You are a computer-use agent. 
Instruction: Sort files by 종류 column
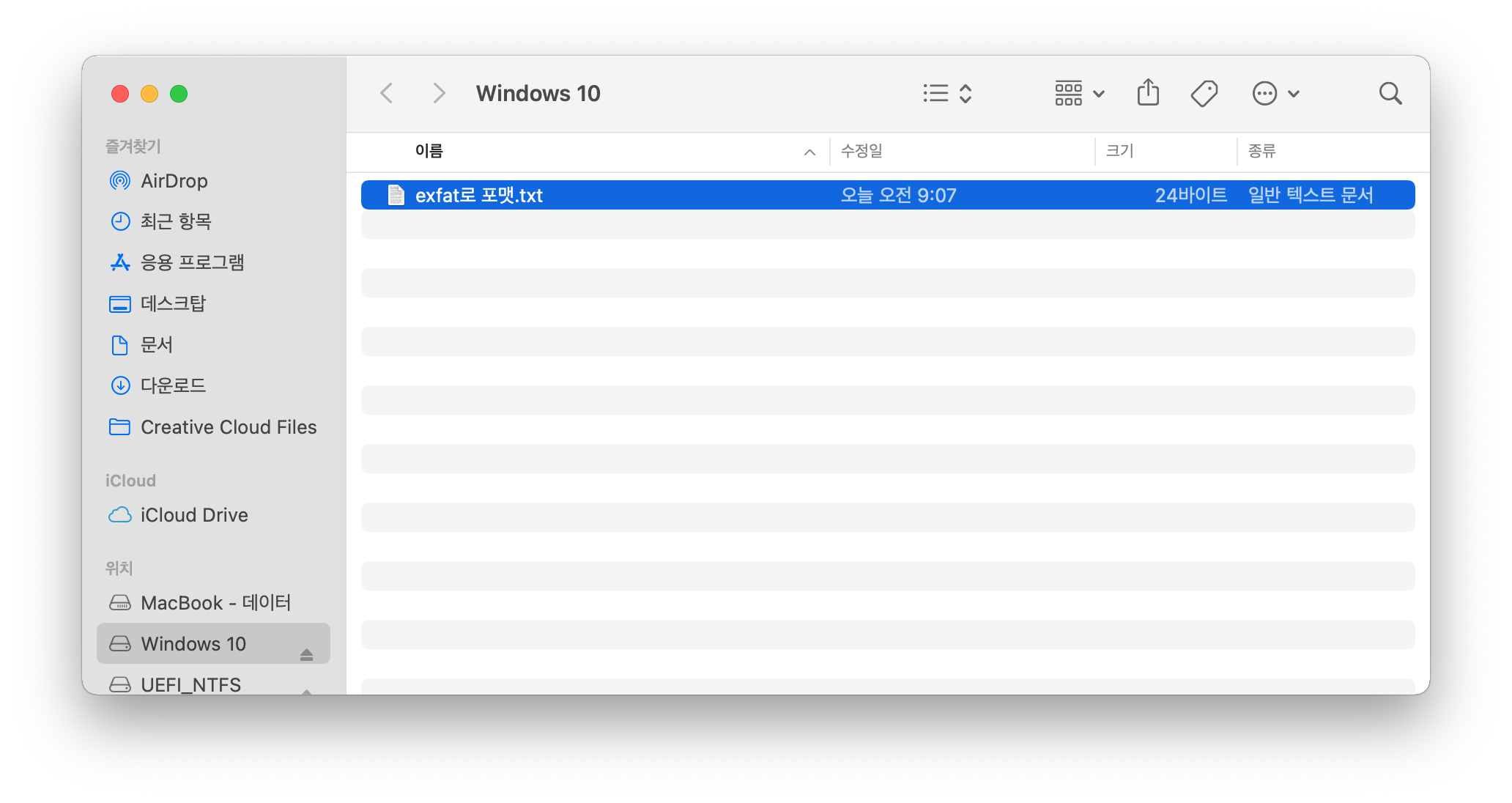click(x=1261, y=152)
